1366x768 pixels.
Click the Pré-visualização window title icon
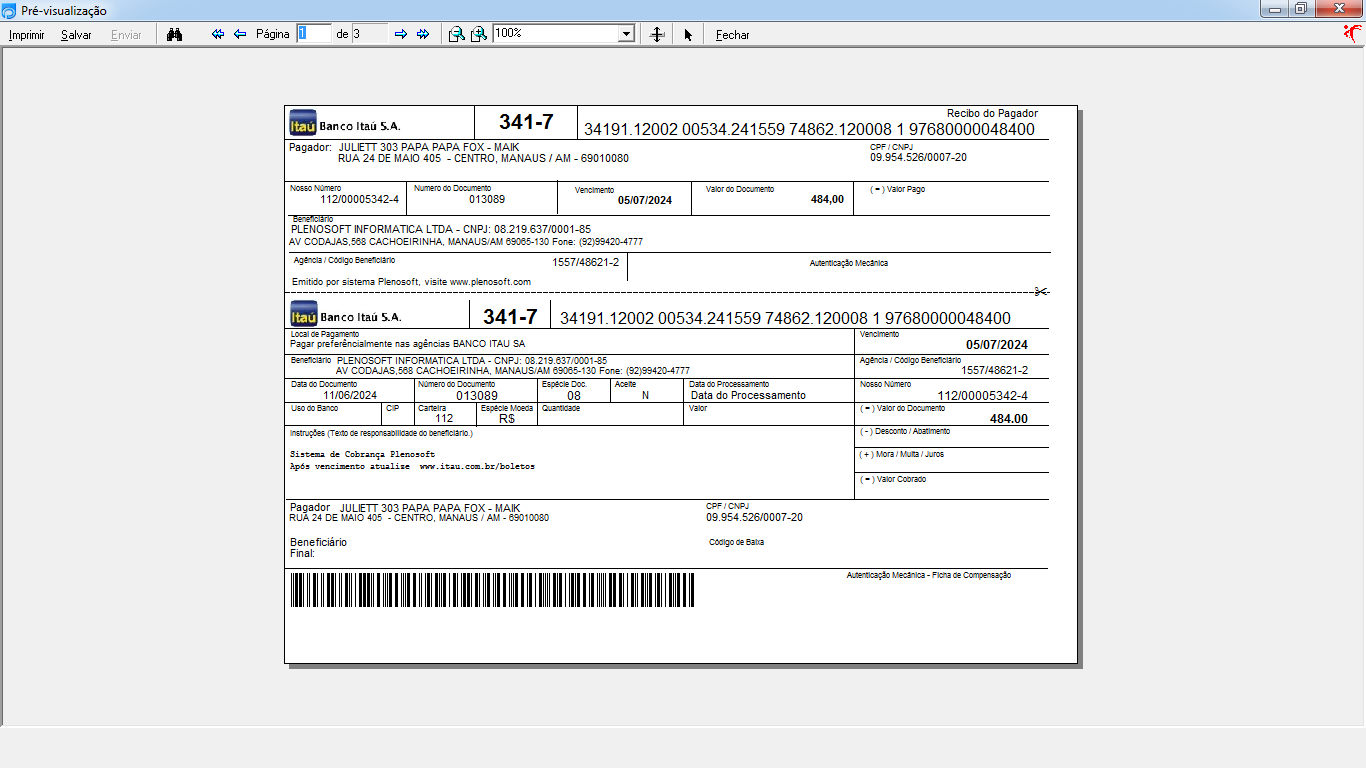[x=9, y=10]
